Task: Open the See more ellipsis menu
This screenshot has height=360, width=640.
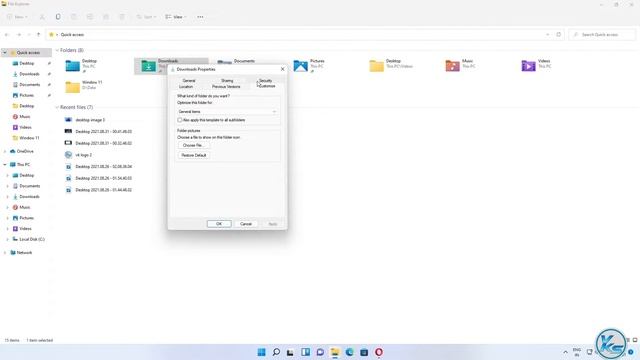Action: pos(200,17)
